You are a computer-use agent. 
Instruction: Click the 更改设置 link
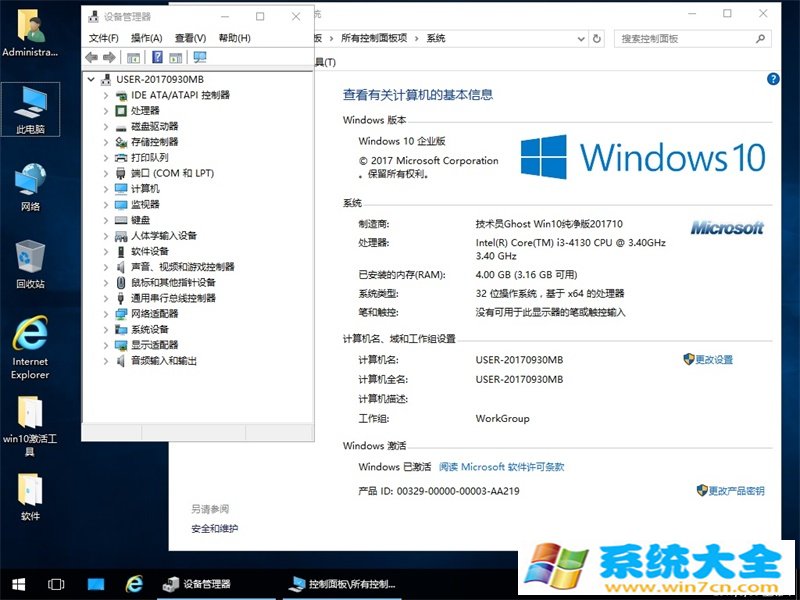coord(714,360)
